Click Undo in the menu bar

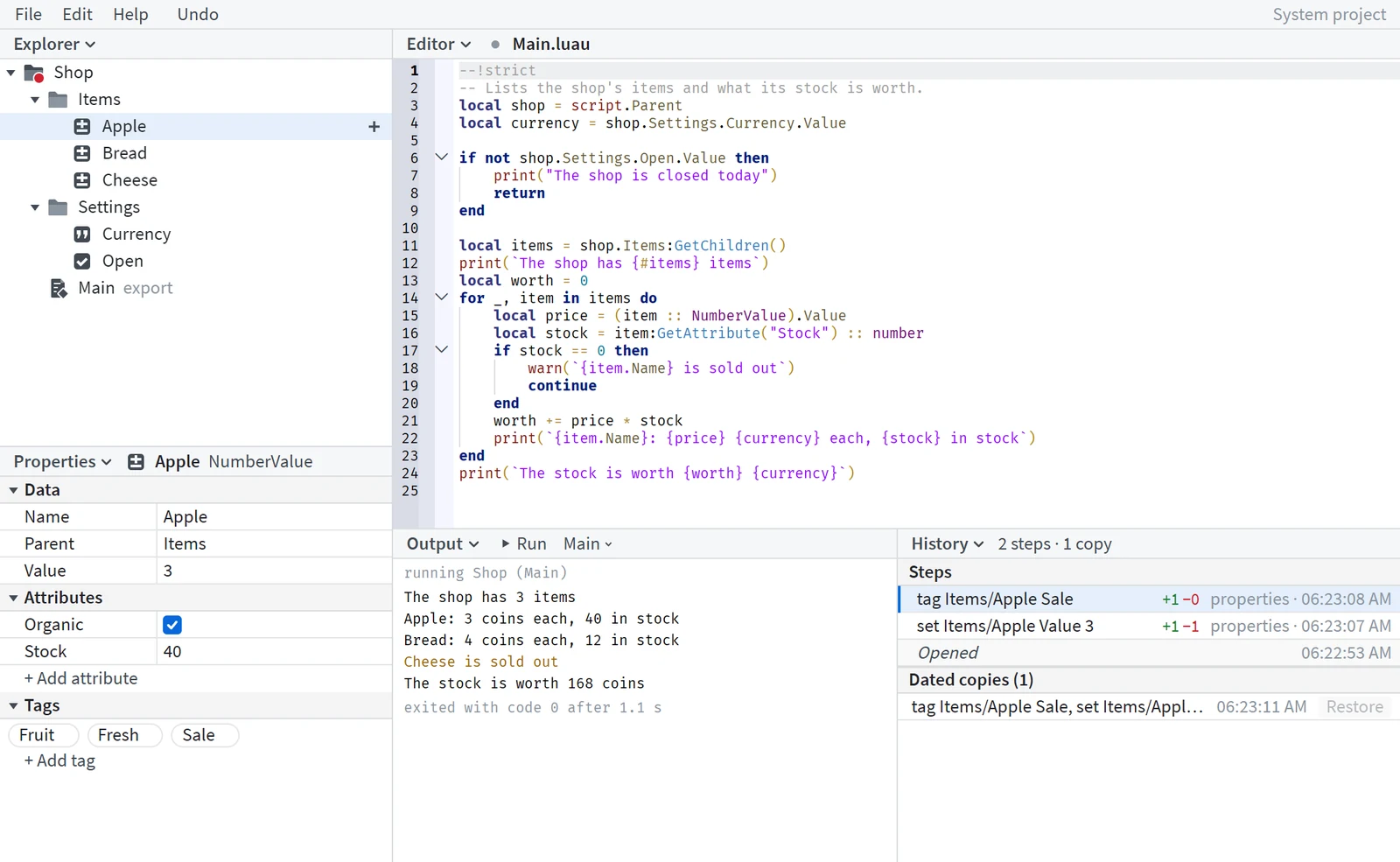coord(198,15)
